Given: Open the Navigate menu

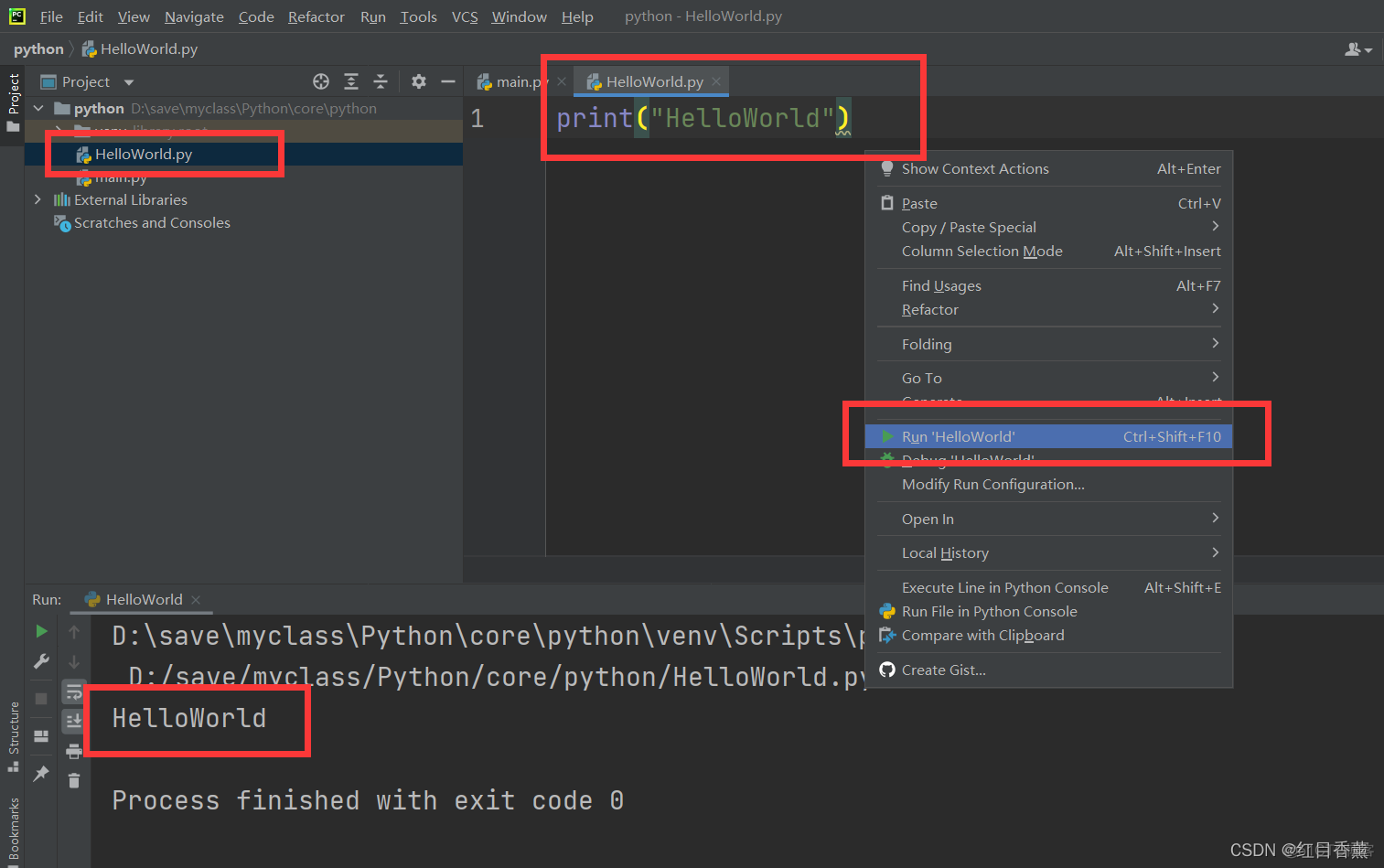Looking at the screenshot, I should [194, 16].
